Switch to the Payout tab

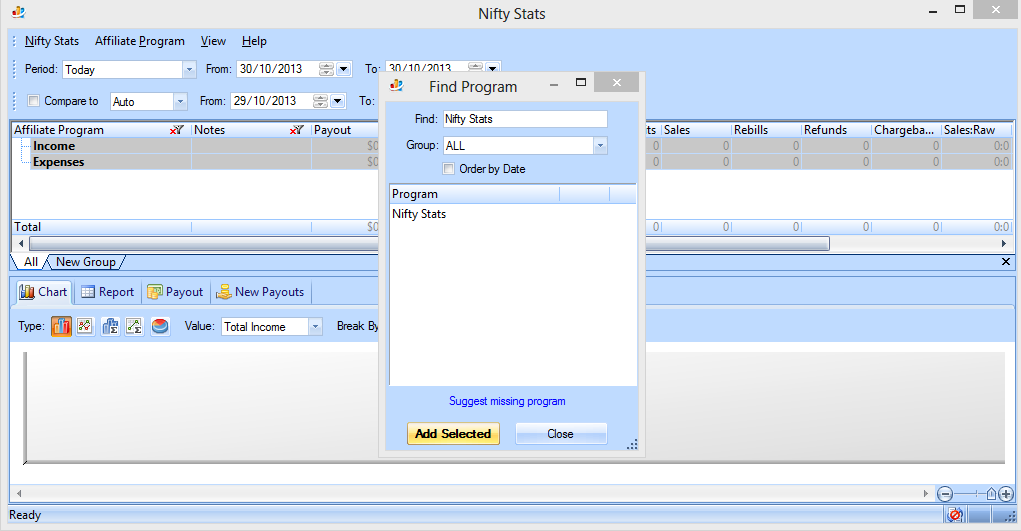coord(175,292)
